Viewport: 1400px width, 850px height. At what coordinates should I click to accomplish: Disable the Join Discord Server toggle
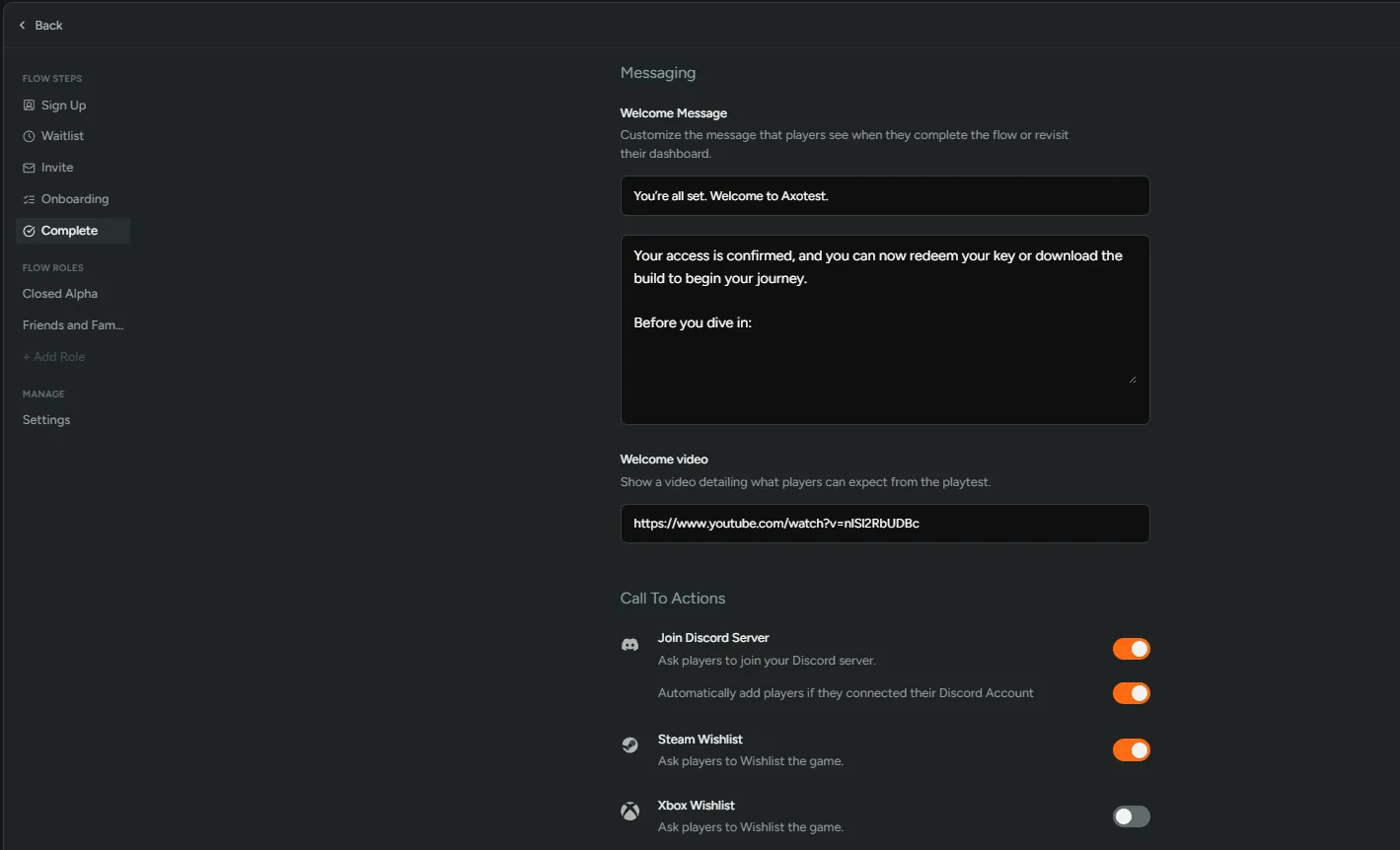pos(1131,649)
